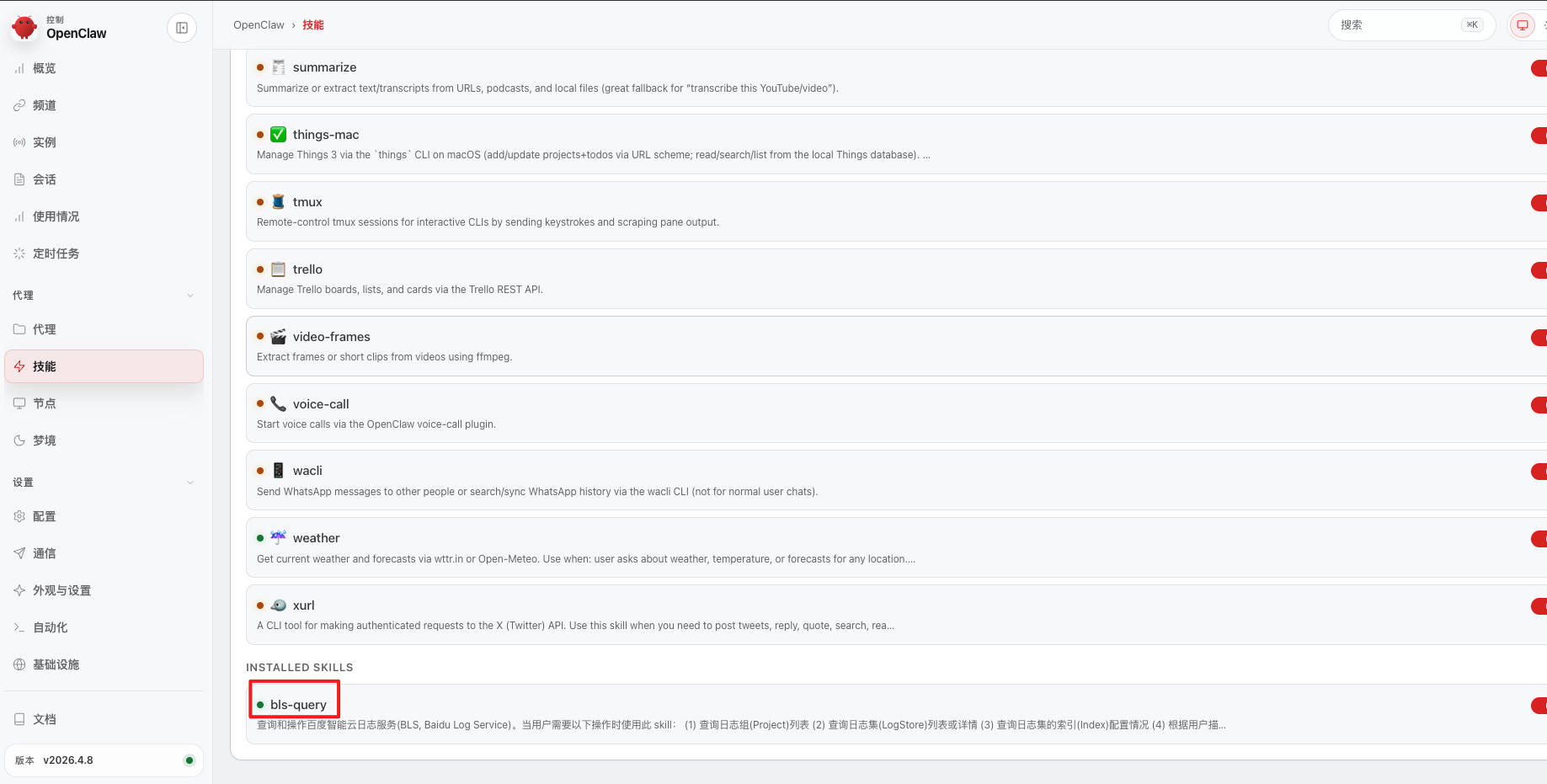Click the video-frames clapperboard icon
This screenshot has width=1547, height=784.
click(278, 337)
